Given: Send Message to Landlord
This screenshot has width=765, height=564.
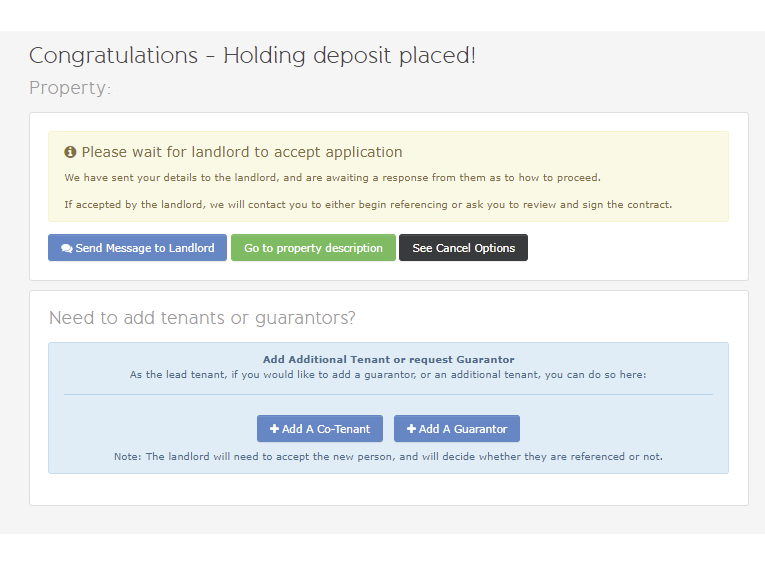Looking at the screenshot, I should click(x=137, y=247).
